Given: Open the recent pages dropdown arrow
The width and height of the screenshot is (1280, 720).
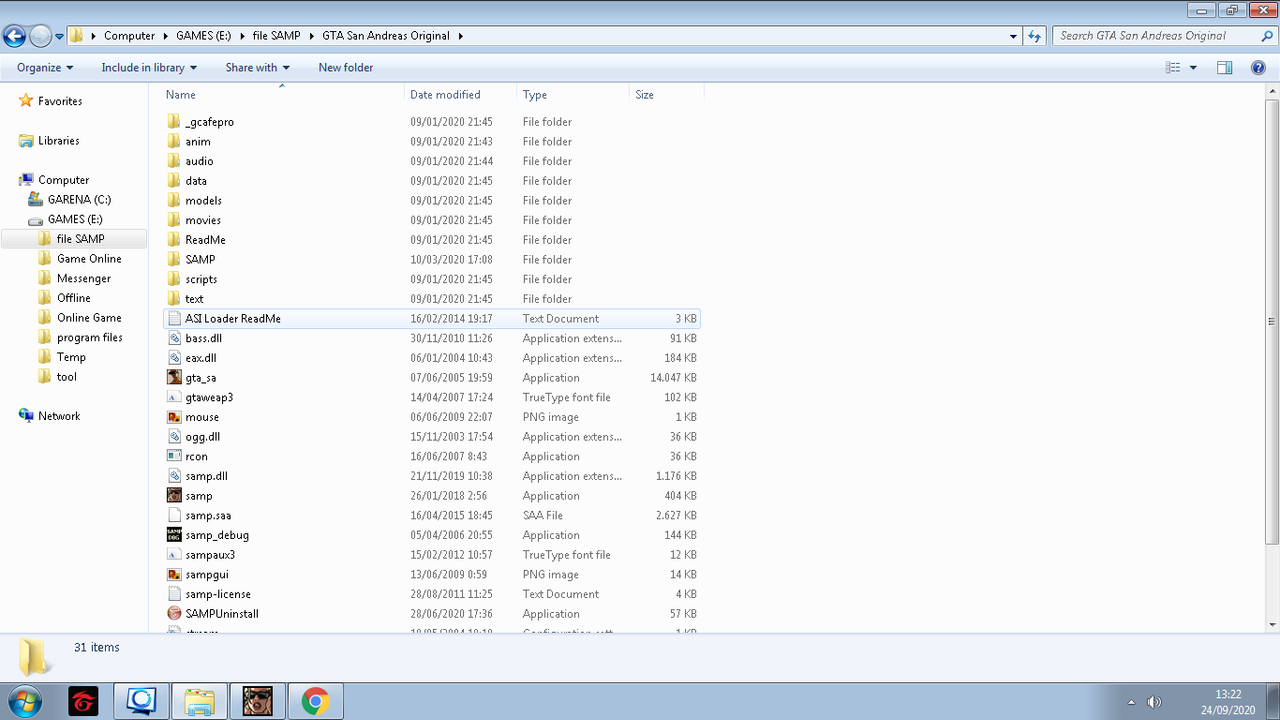Looking at the screenshot, I should click(x=60, y=36).
